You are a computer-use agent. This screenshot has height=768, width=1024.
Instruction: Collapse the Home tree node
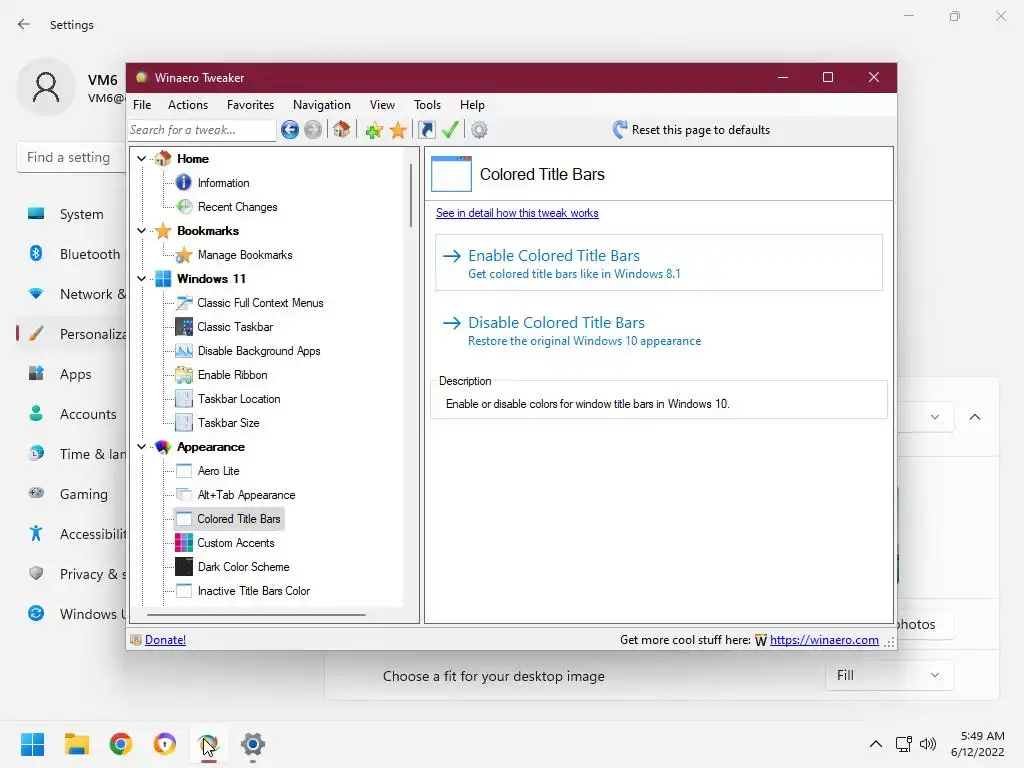point(142,159)
